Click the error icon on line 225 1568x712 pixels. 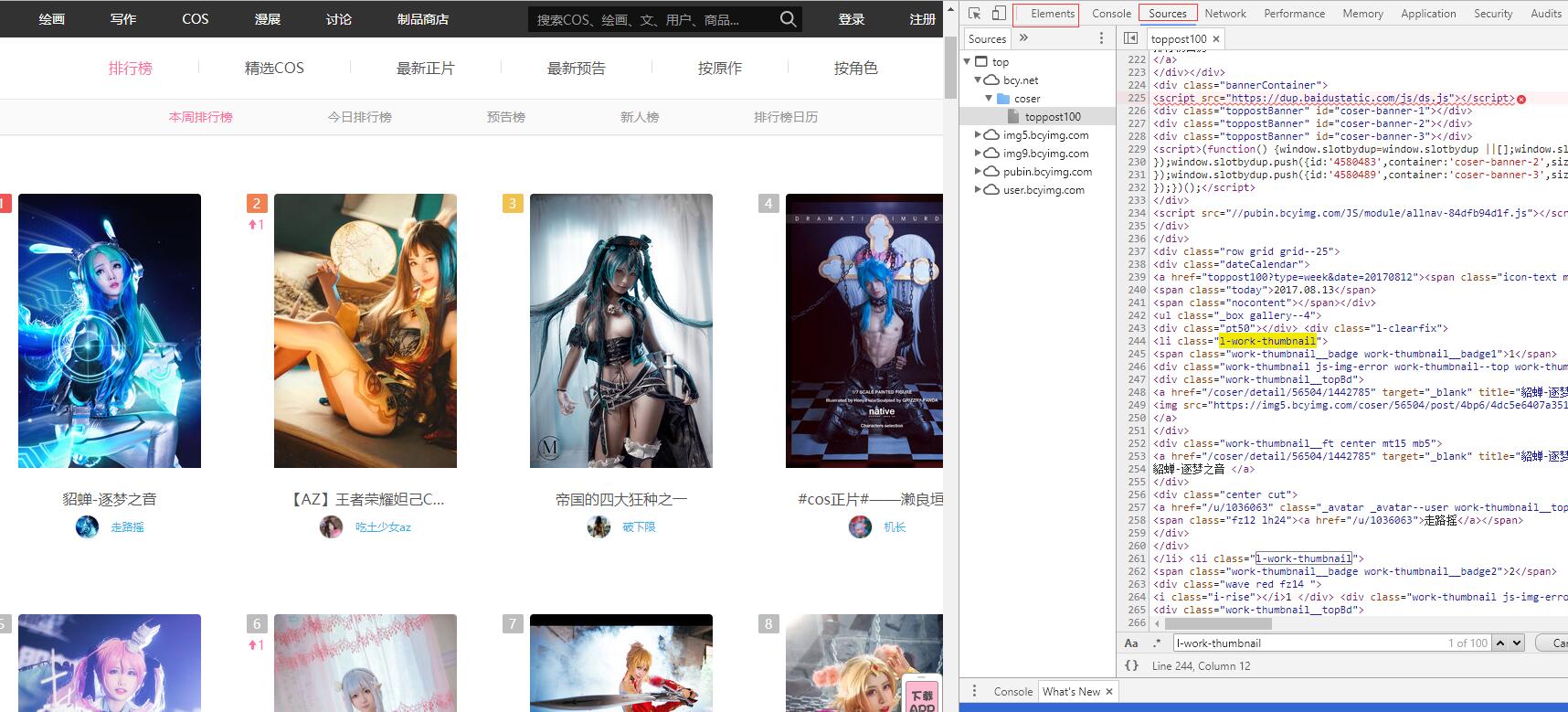tap(1521, 99)
